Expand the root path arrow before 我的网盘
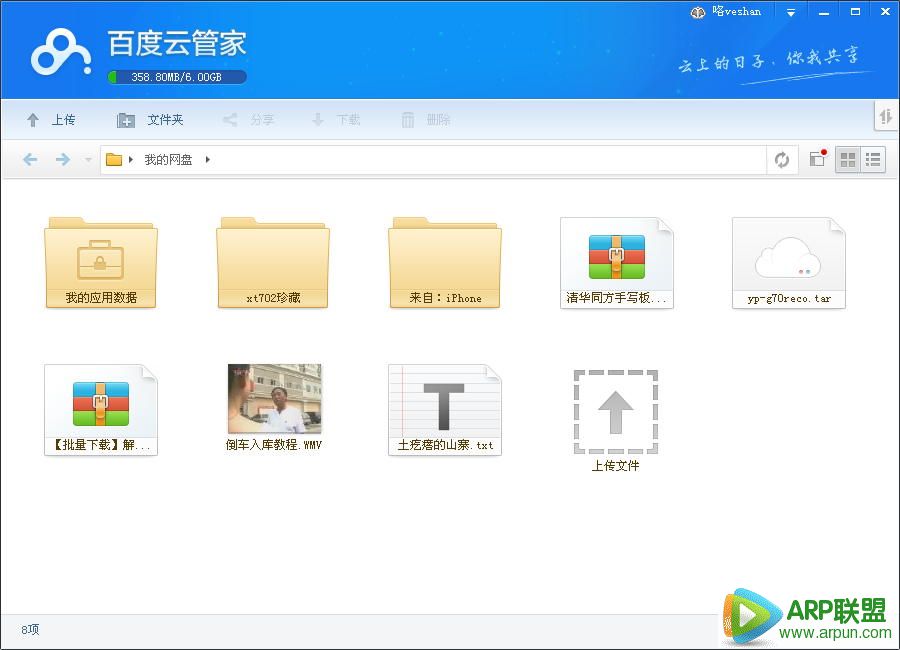This screenshot has height=650, width=900. (131, 159)
